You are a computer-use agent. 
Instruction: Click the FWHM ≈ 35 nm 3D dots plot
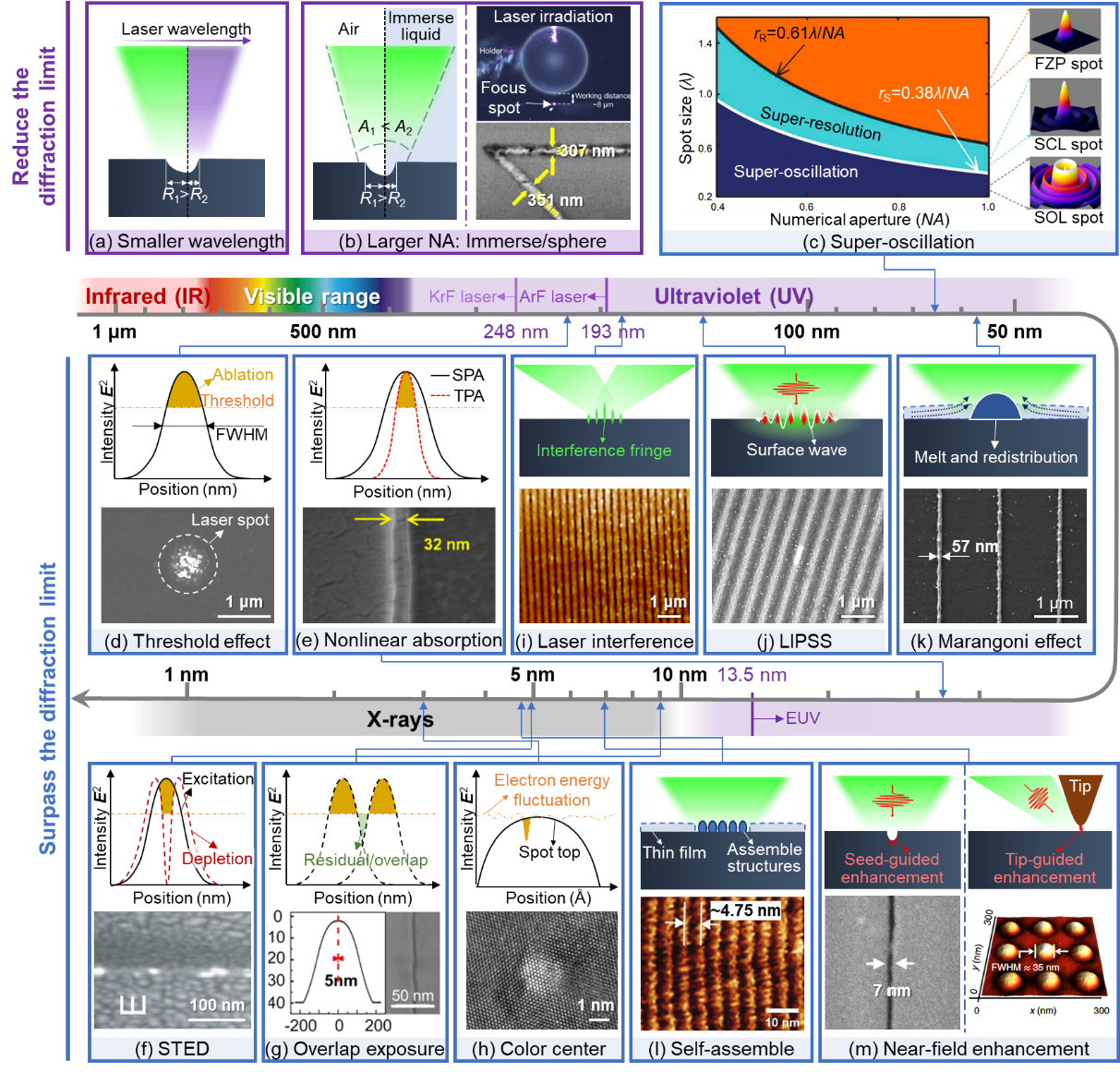tap(1041, 960)
